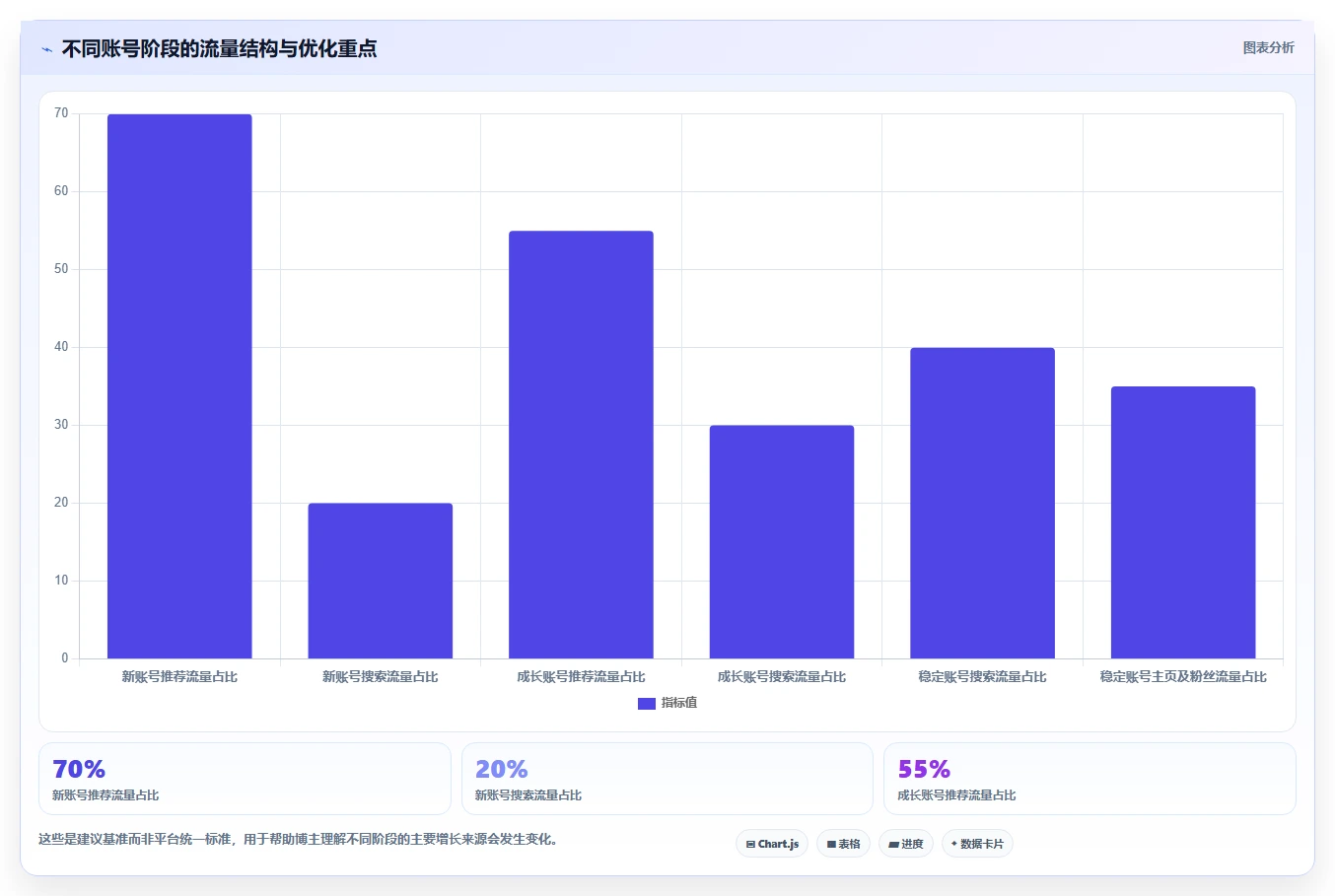Viewport: 1335px width, 896px height.
Task: Click the 稳定账号主页及粉丝流量占比 bar
Action: [1183, 522]
